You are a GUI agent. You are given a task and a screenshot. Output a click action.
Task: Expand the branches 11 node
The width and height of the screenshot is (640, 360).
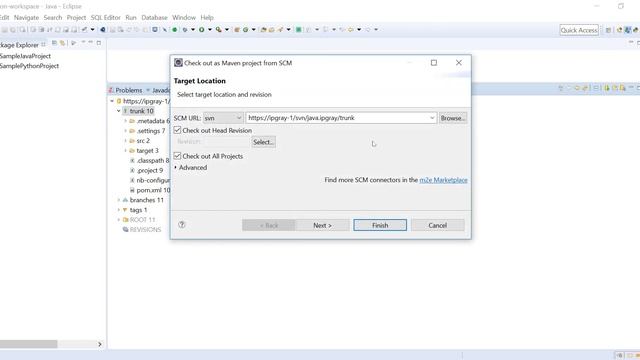click(x=119, y=200)
